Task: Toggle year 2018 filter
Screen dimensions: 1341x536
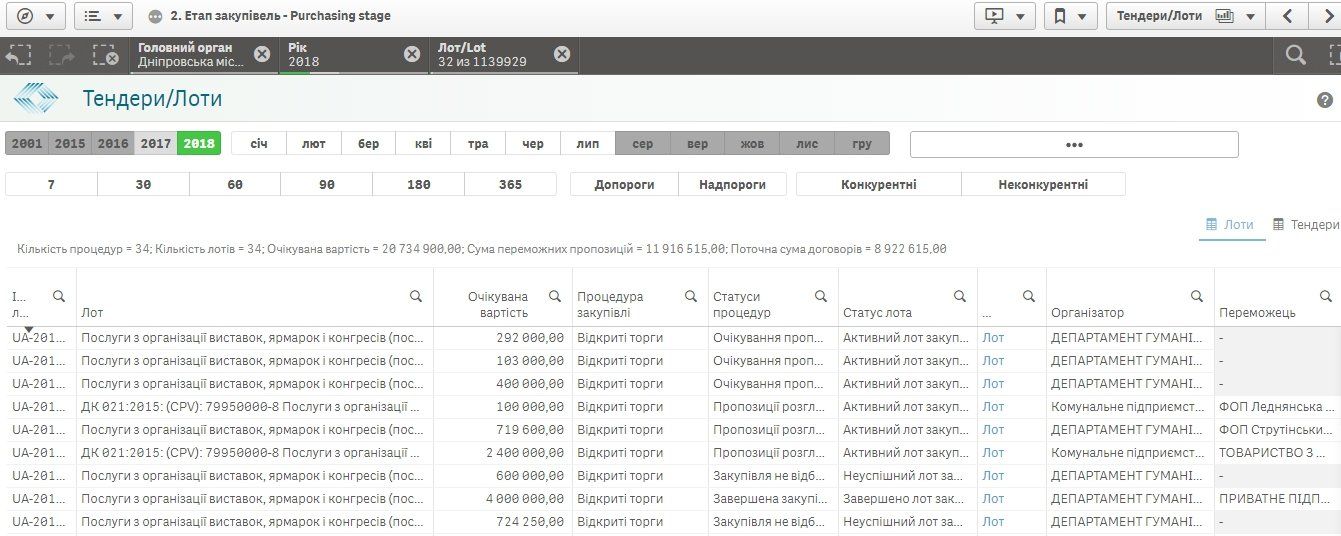Action: (x=199, y=144)
